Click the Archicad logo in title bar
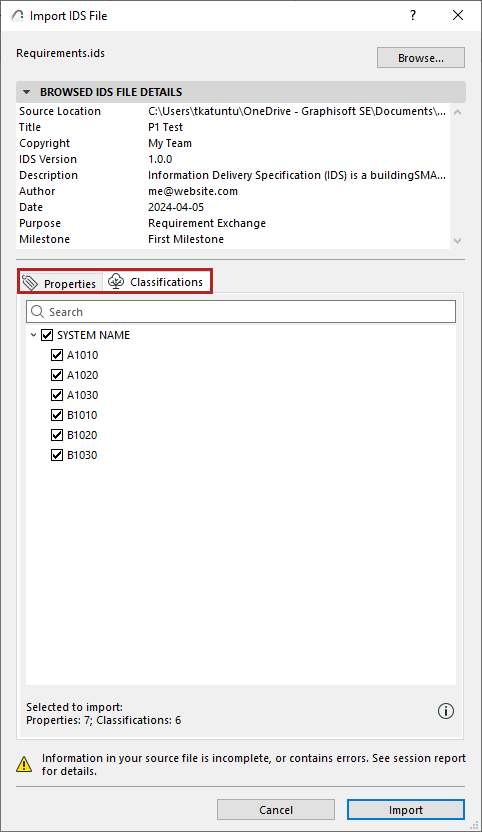The width and height of the screenshot is (482, 832). tap(18, 16)
